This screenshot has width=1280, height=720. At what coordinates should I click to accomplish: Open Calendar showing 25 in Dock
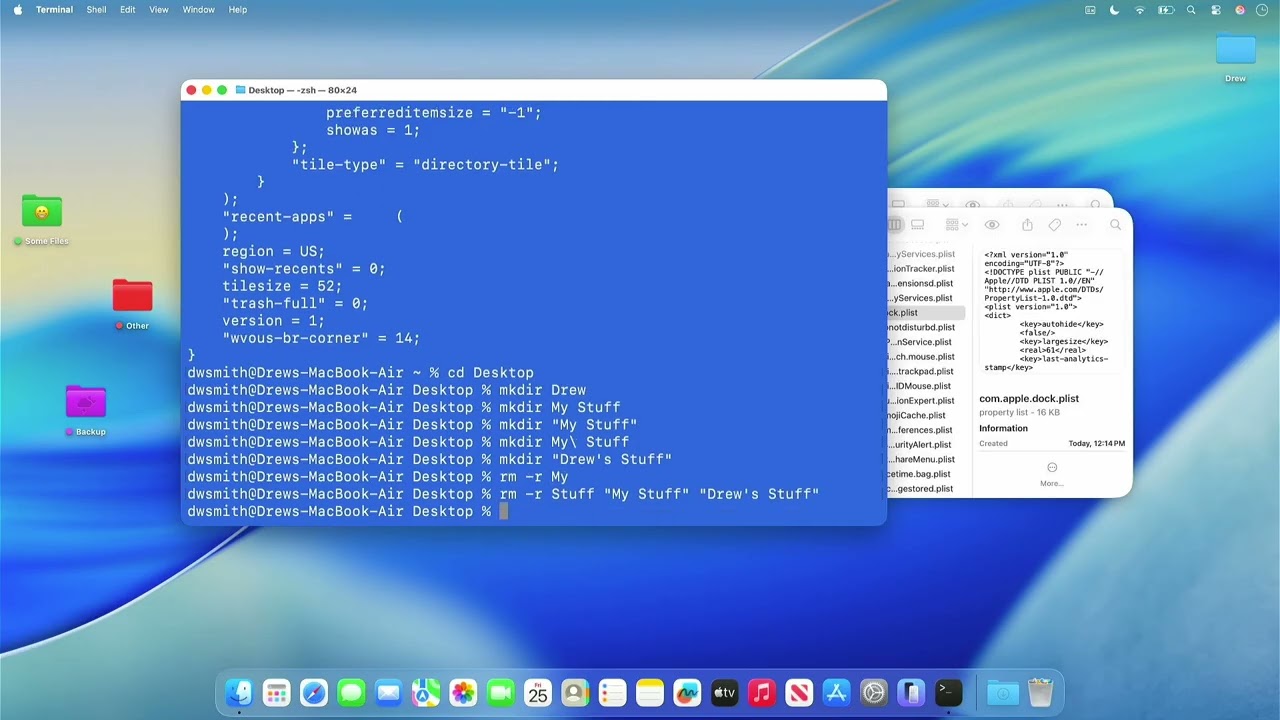pyautogui.click(x=538, y=692)
